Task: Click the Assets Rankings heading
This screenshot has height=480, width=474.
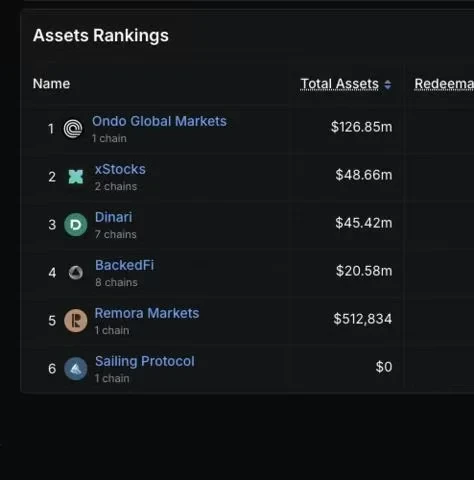Action: [101, 36]
